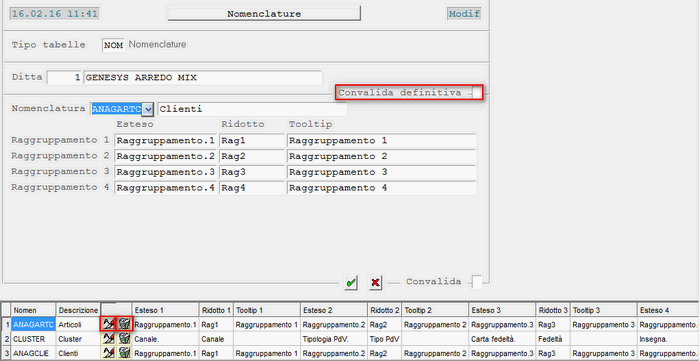Click the Nomenclatura description field Clienti
This screenshot has width=700, height=361.
pyautogui.click(x=252, y=109)
